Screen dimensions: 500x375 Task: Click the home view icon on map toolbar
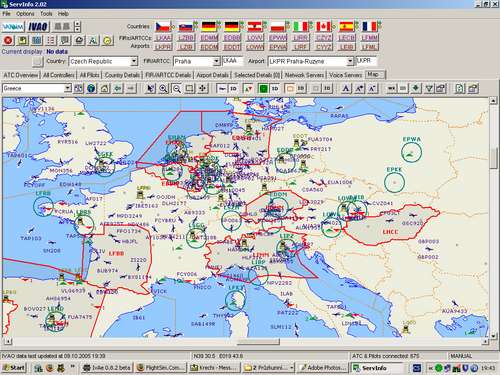click(104, 88)
